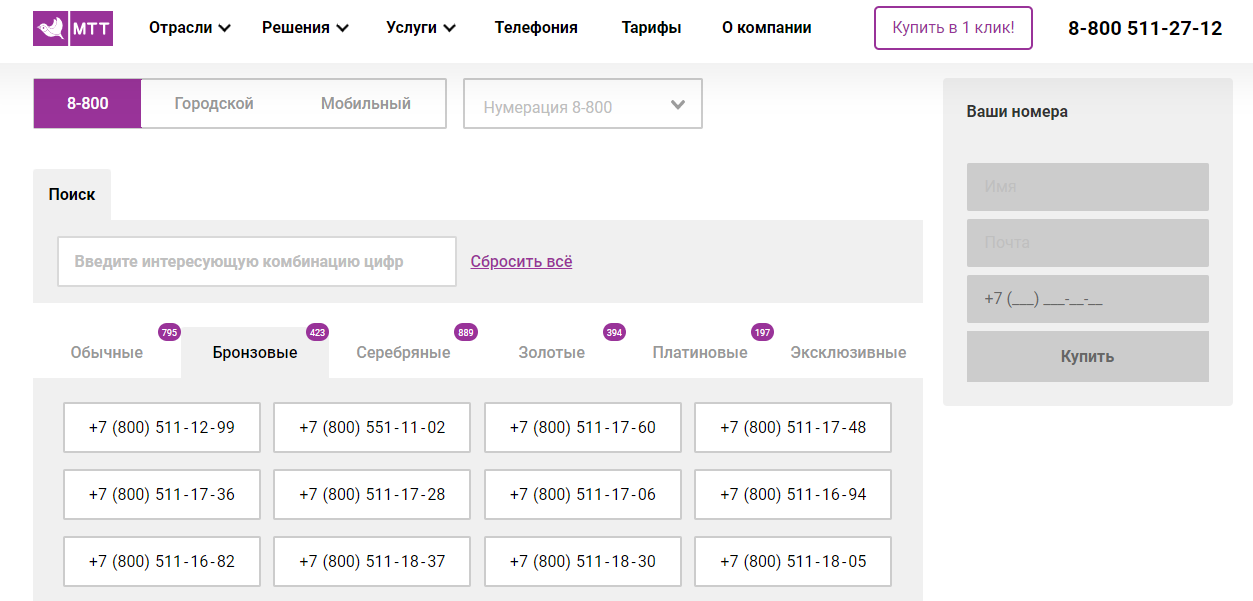
Task: Expand the Решения dropdown menu
Action: (x=305, y=28)
